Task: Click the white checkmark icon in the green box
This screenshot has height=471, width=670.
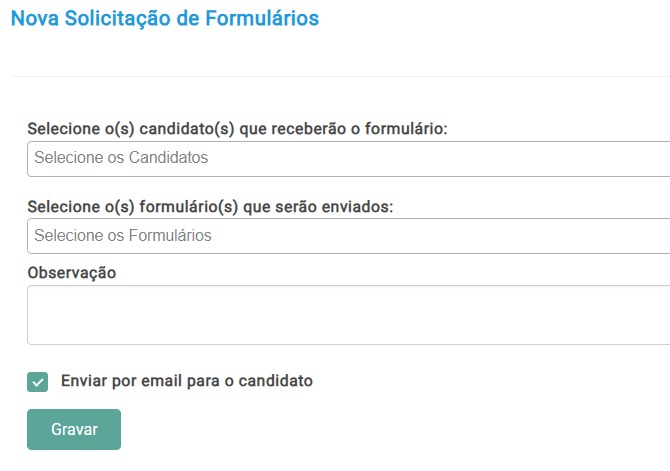Action: coord(38,381)
